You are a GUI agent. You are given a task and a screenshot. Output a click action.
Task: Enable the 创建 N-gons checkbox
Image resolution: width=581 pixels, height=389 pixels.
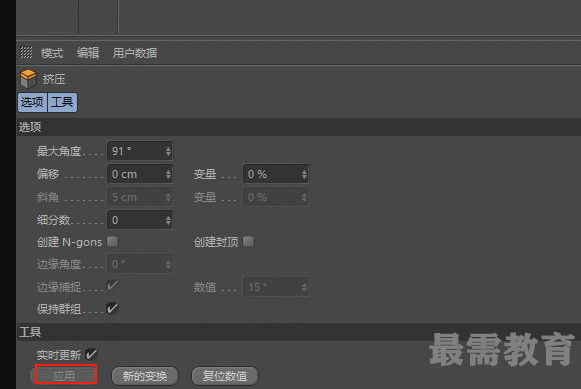point(113,242)
